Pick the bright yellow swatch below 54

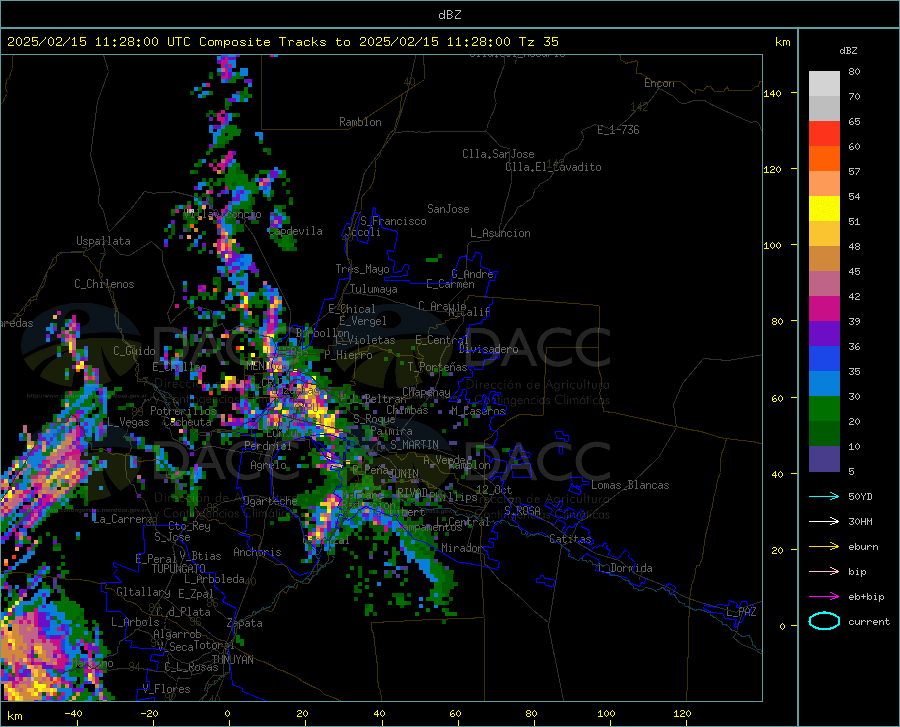coord(824,209)
